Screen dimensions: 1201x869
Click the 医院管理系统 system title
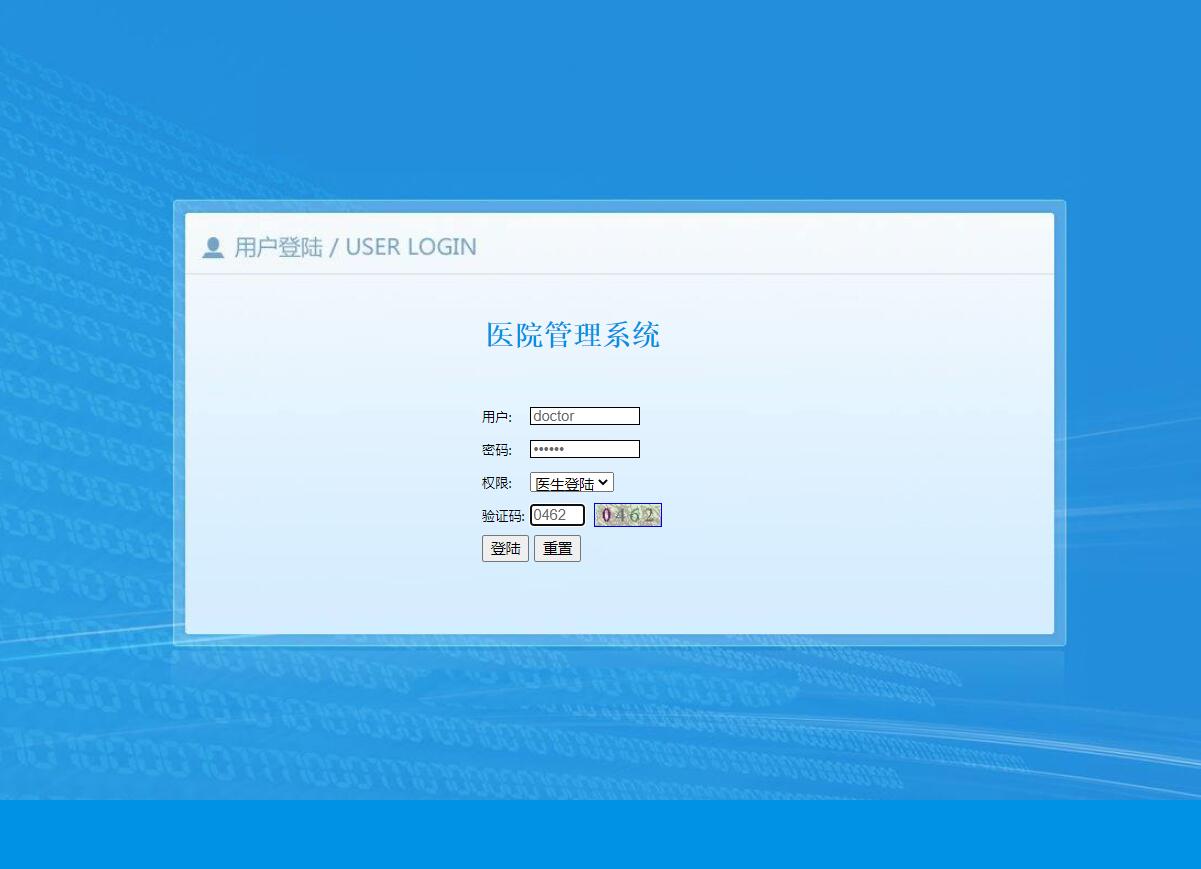tap(573, 336)
